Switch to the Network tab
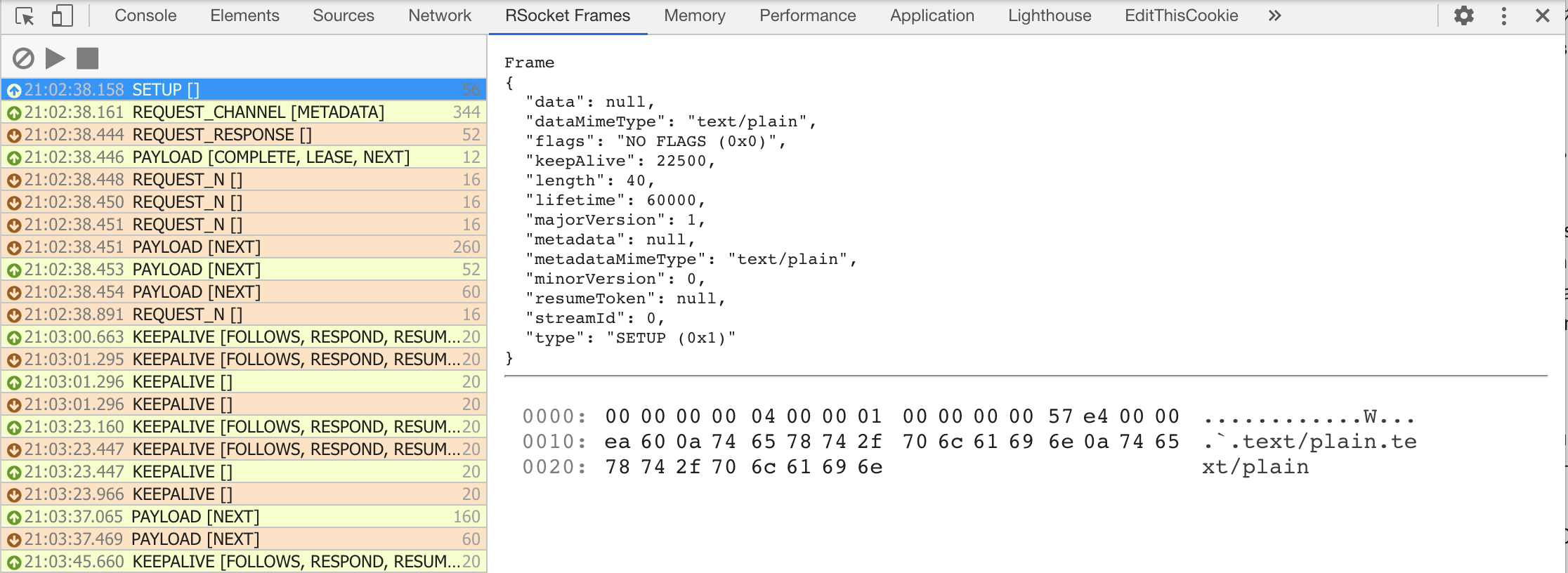 click(439, 15)
